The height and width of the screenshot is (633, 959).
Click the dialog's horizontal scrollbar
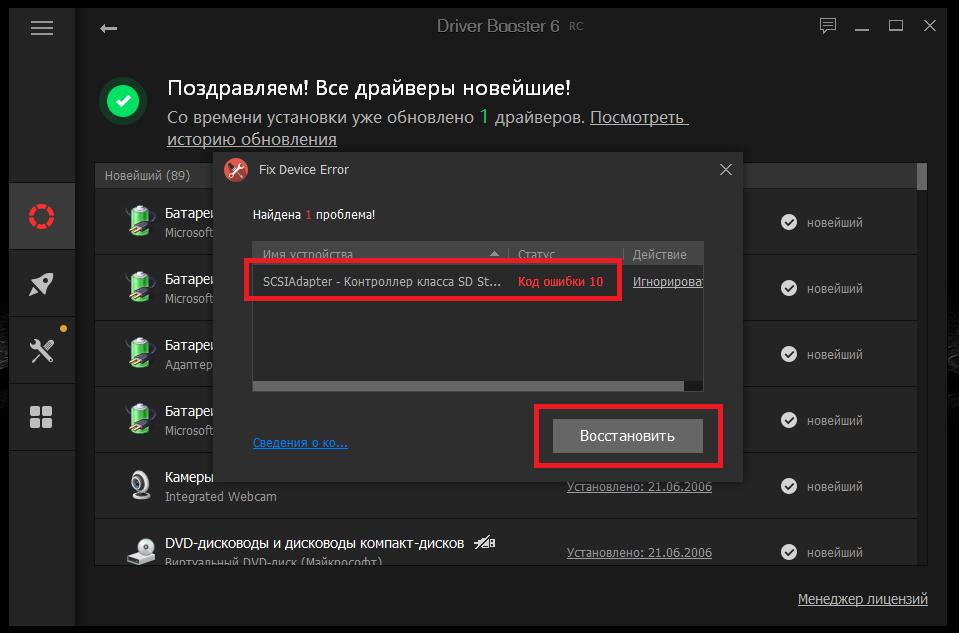468,386
